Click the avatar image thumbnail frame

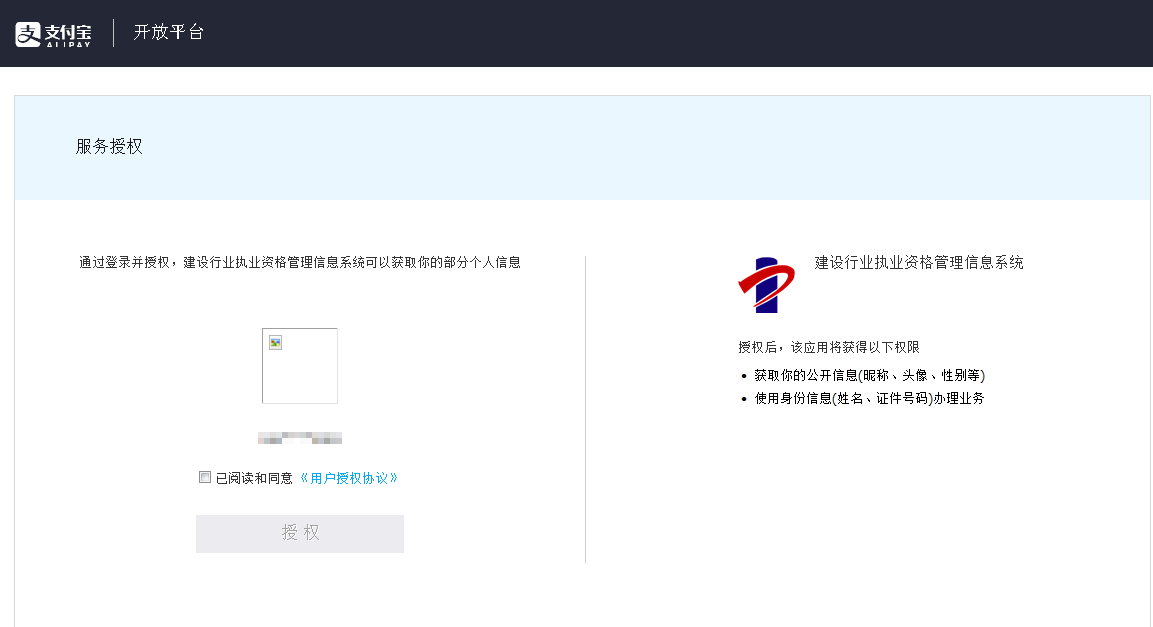coord(300,366)
